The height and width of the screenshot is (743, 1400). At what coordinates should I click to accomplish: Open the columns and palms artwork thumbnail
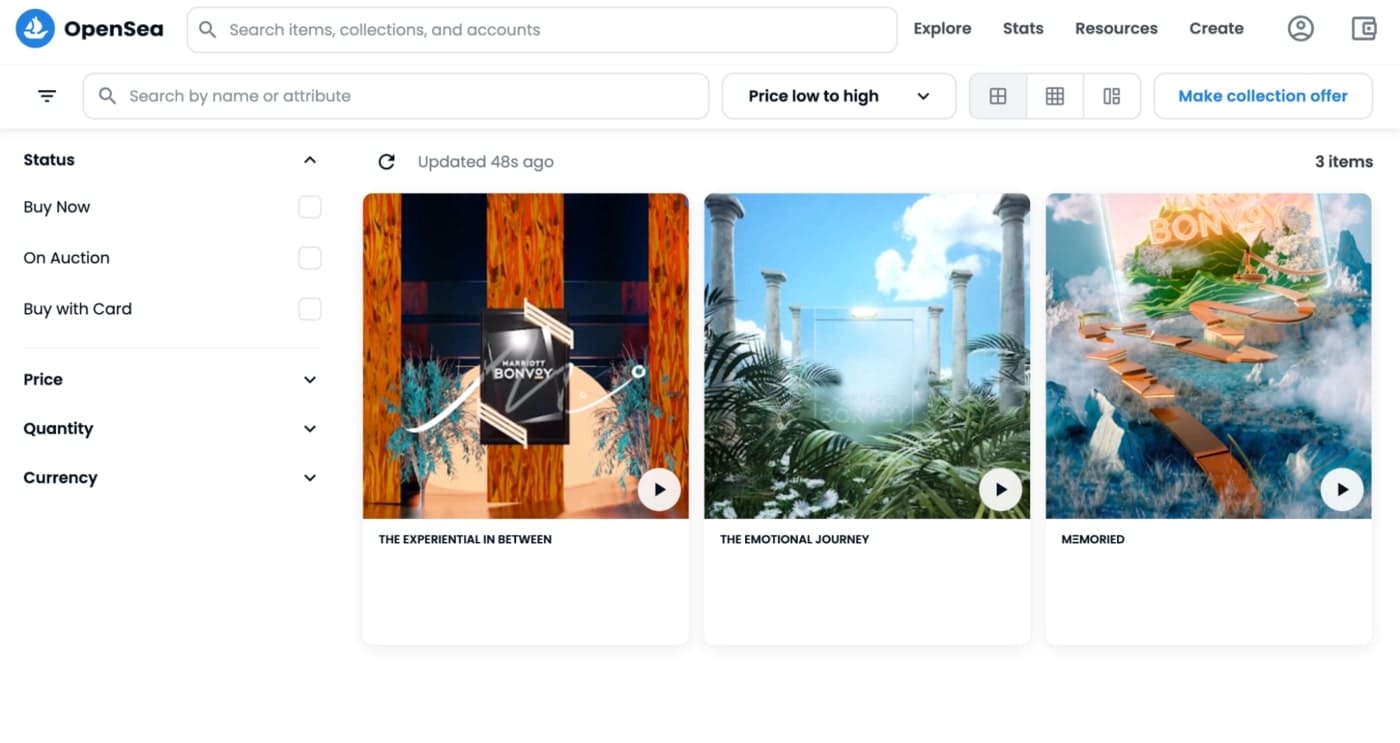[x=867, y=356]
